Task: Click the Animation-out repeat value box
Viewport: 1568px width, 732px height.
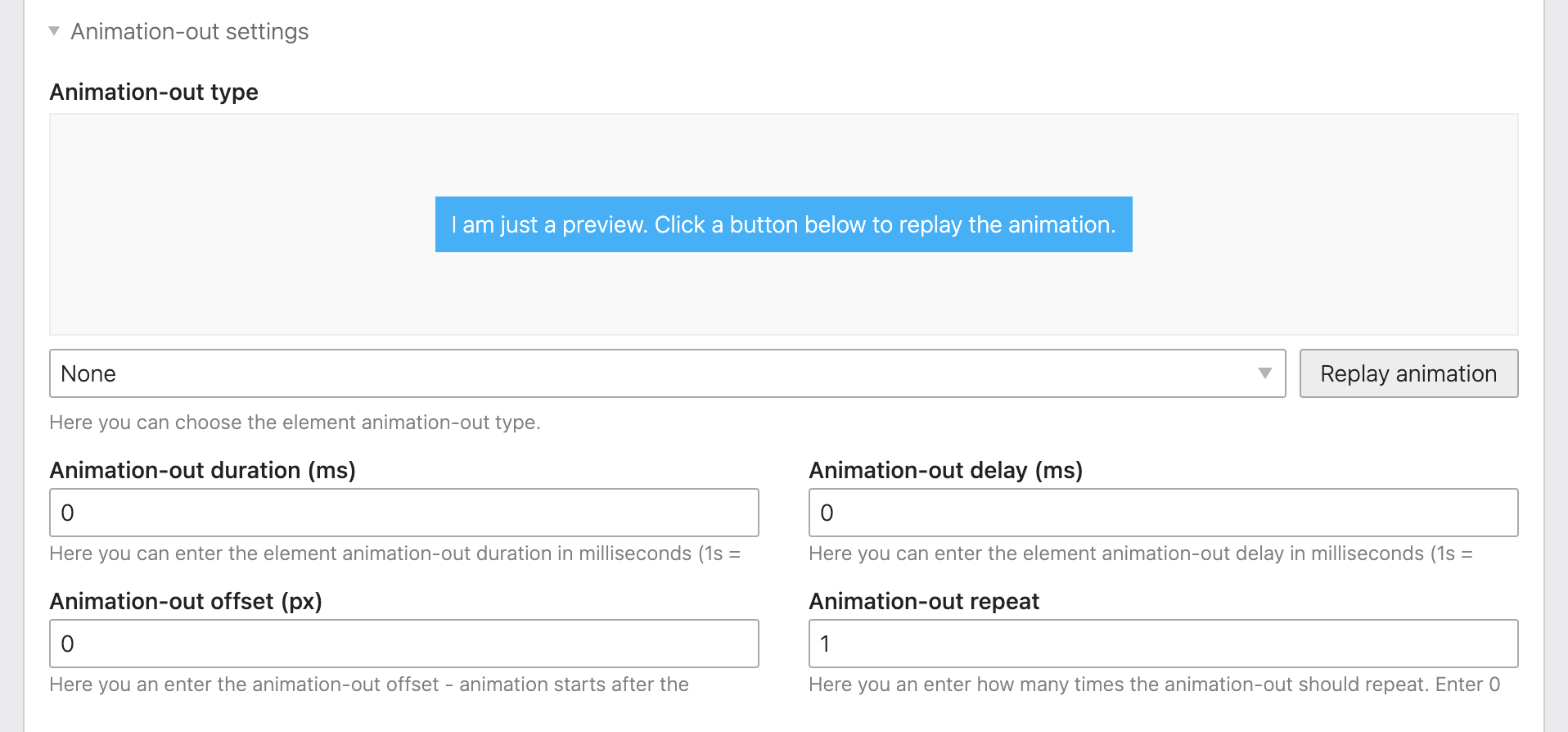Action: pyautogui.click(x=1162, y=643)
